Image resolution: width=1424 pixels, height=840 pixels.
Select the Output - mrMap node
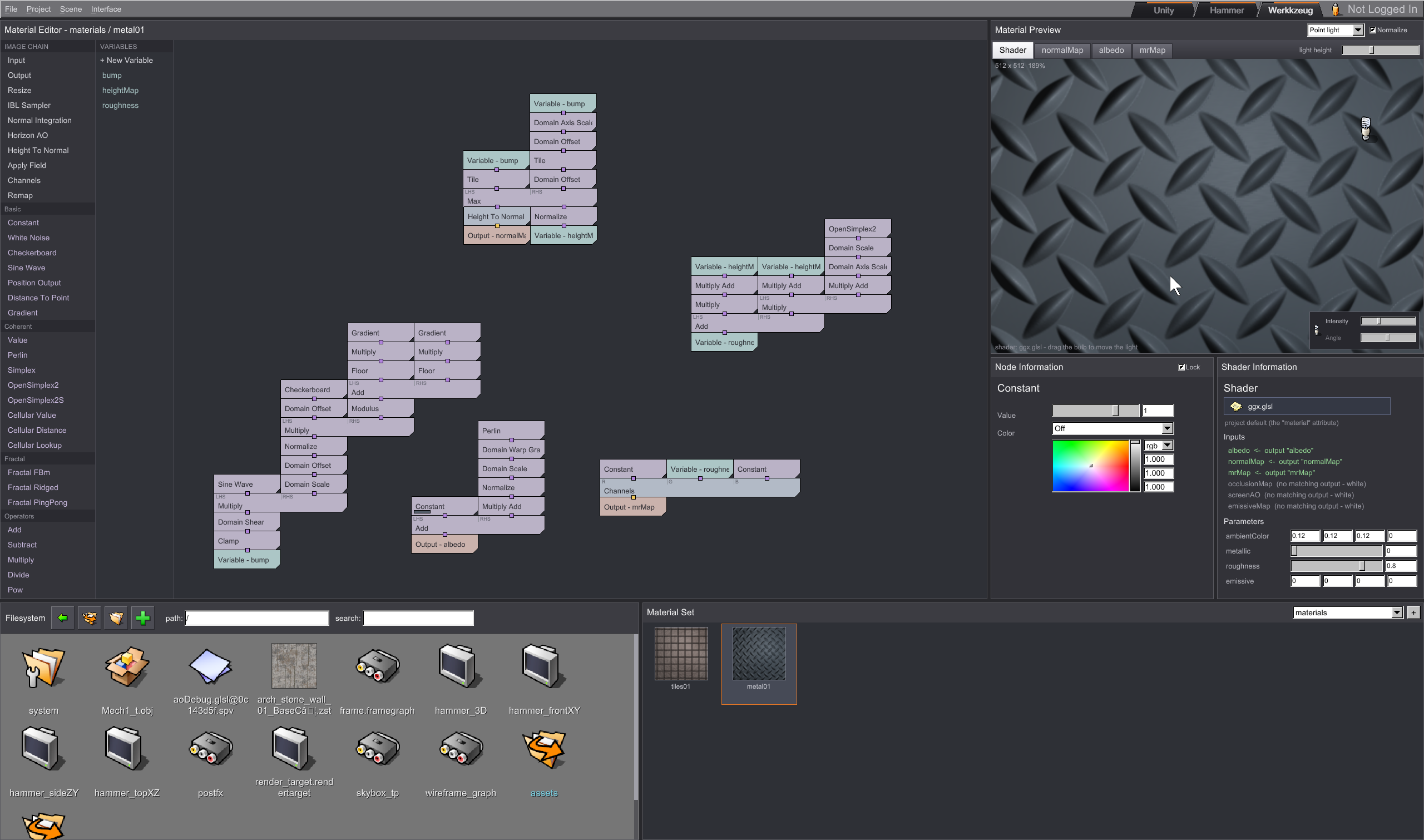pos(633,507)
